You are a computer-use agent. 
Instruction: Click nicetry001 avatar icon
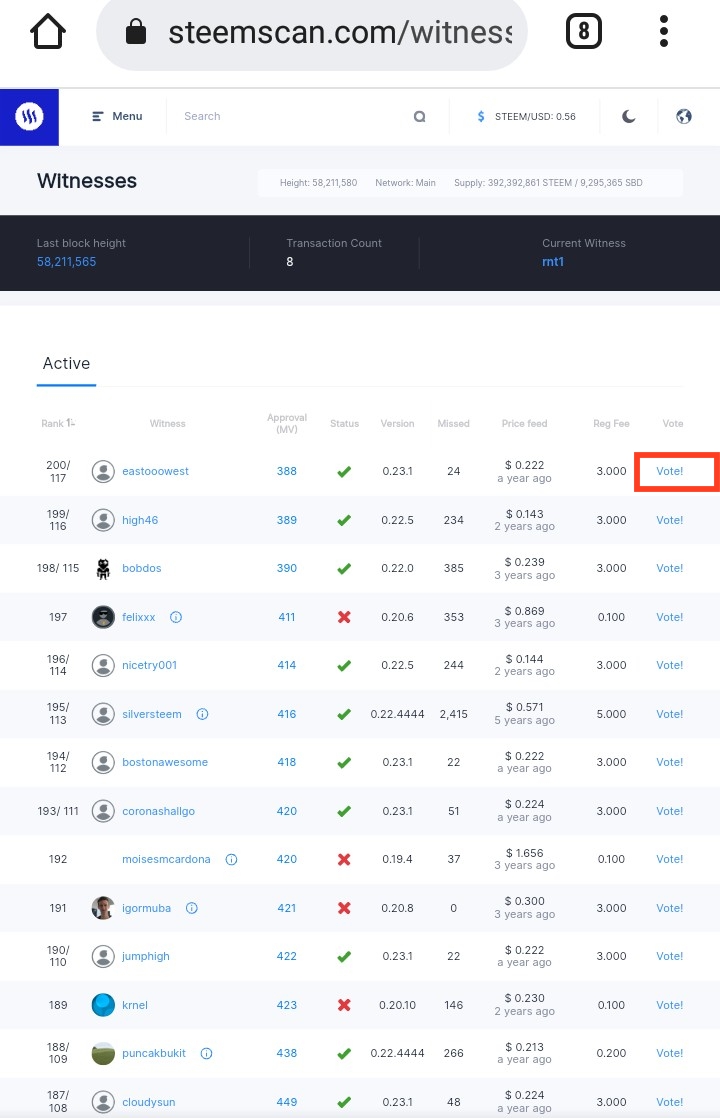103,665
